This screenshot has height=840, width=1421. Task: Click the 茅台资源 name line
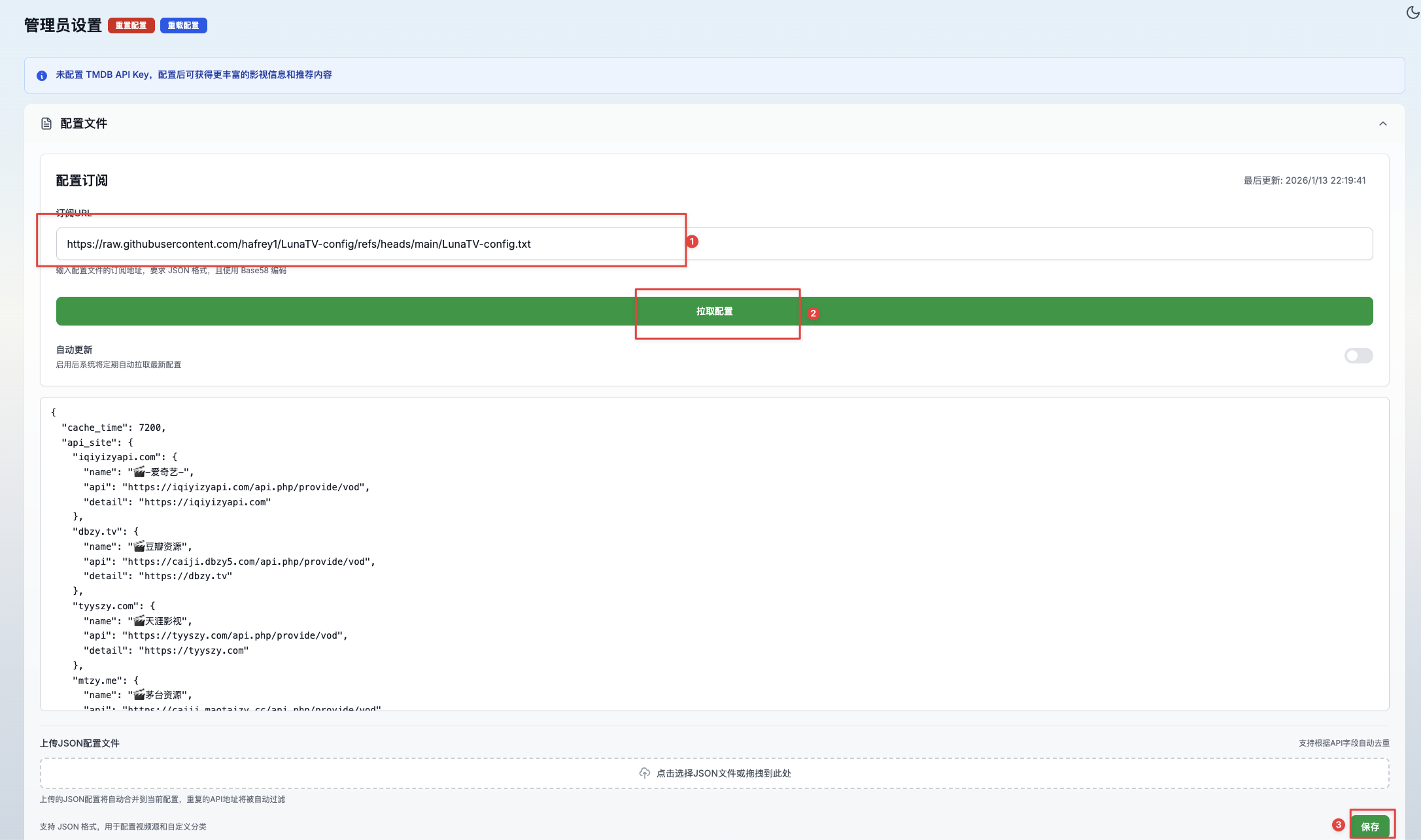(138, 695)
